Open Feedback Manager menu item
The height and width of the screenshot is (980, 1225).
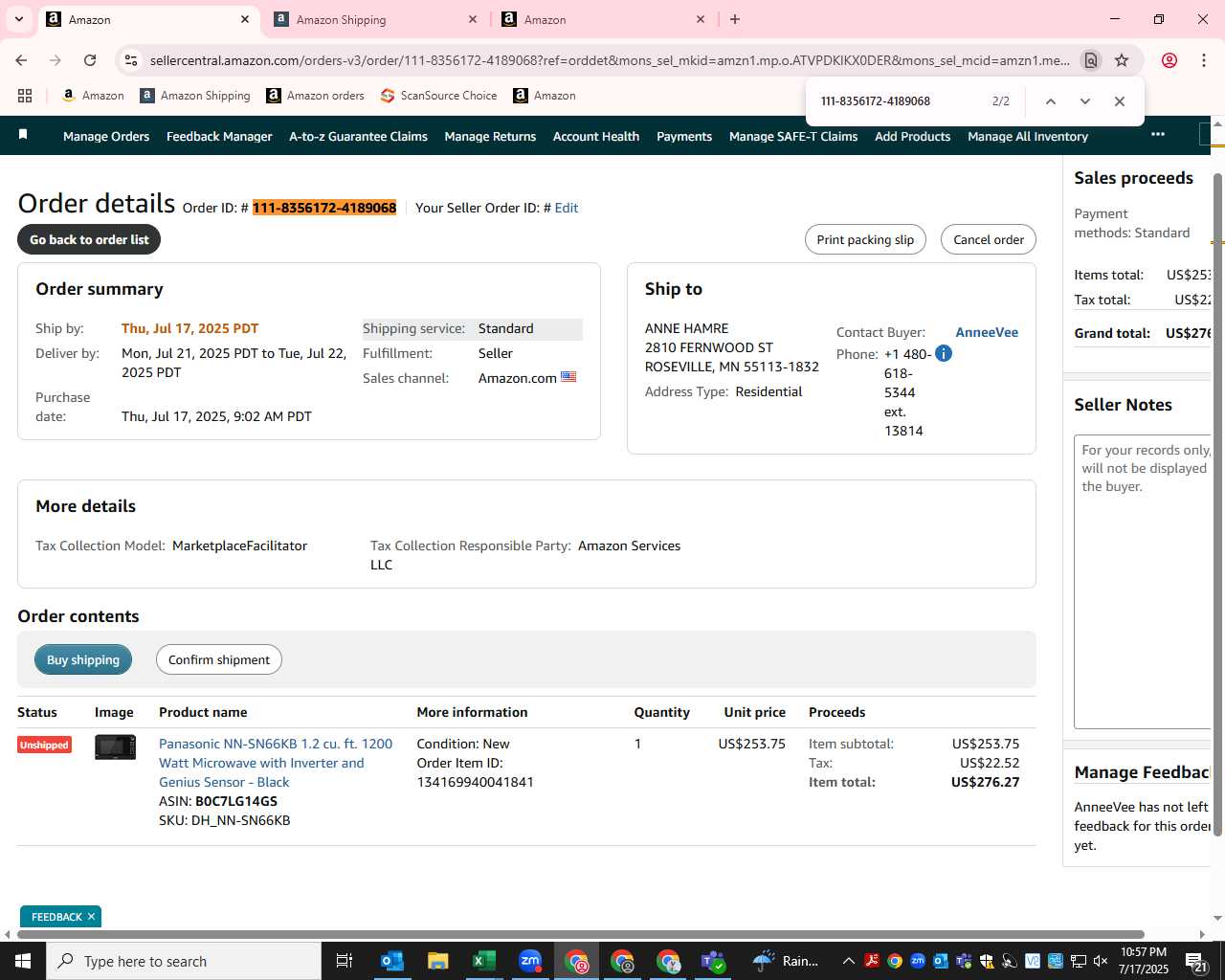(219, 137)
